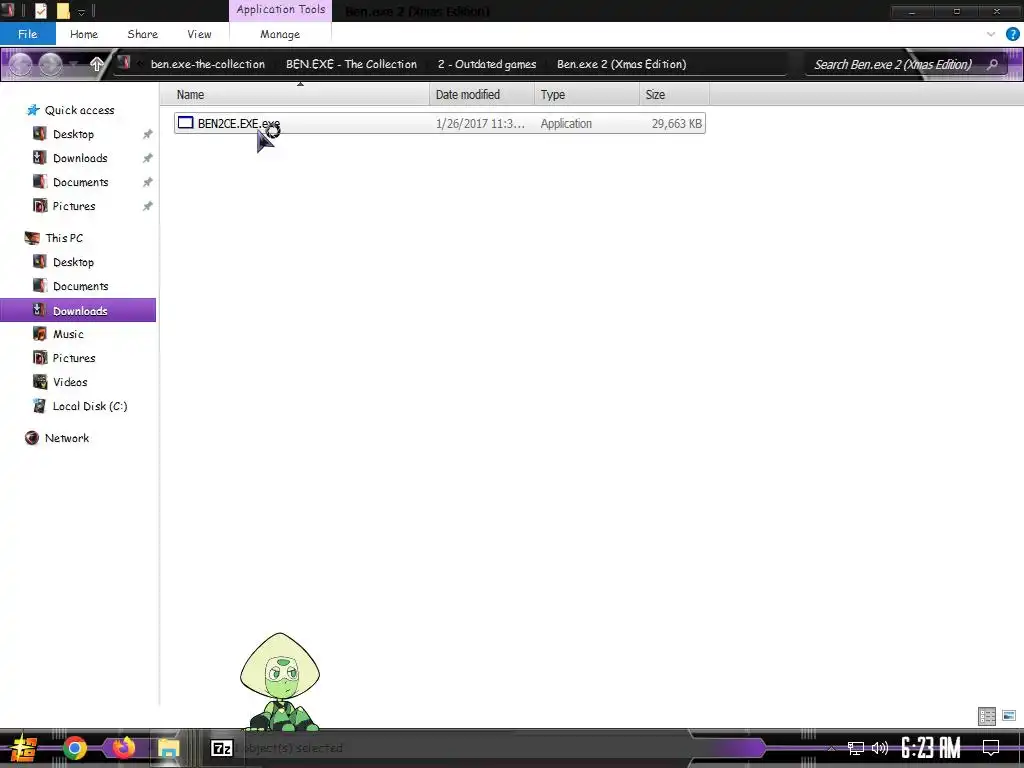This screenshot has width=1024, height=768.
Task: Sort by the Date modified column
Action: coord(482,95)
